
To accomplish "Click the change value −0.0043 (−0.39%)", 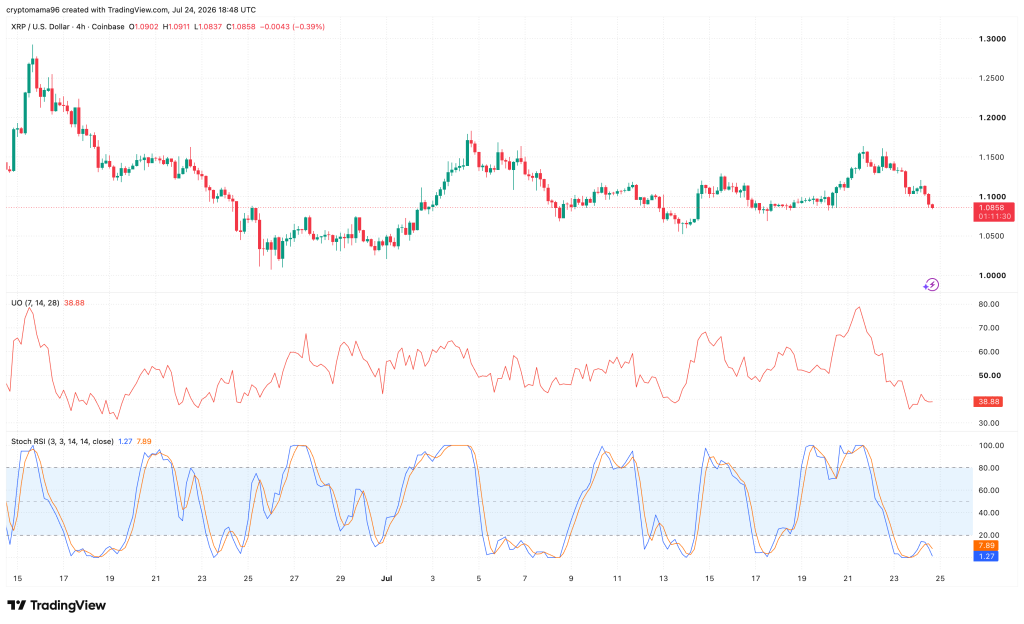I will coord(293,27).
